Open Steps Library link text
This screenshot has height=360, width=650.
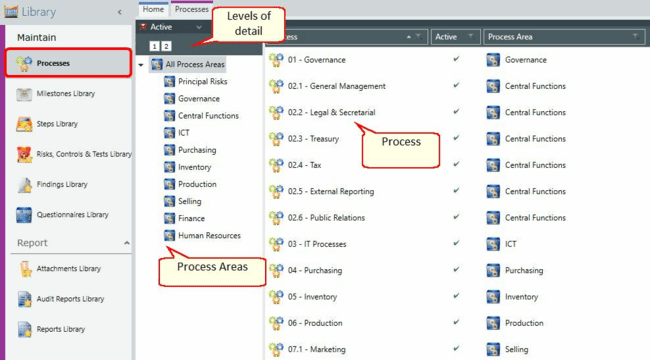tap(57, 124)
